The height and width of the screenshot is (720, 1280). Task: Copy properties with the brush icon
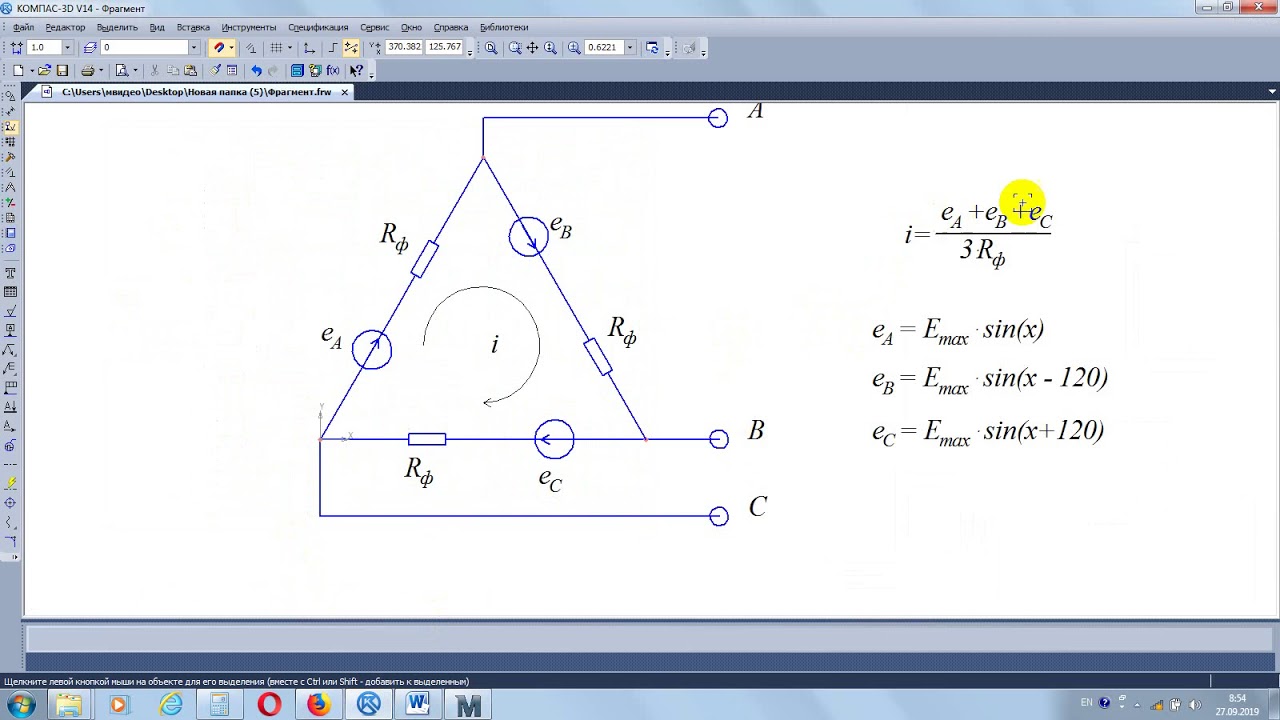(215, 71)
